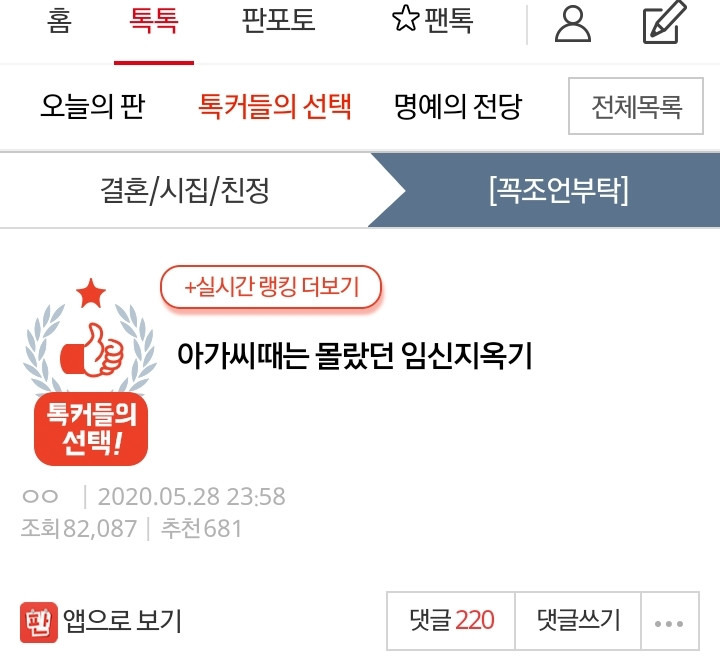Select the 톡커들의 선택 menu
The height and width of the screenshot is (672, 720).
(x=275, y=106)
